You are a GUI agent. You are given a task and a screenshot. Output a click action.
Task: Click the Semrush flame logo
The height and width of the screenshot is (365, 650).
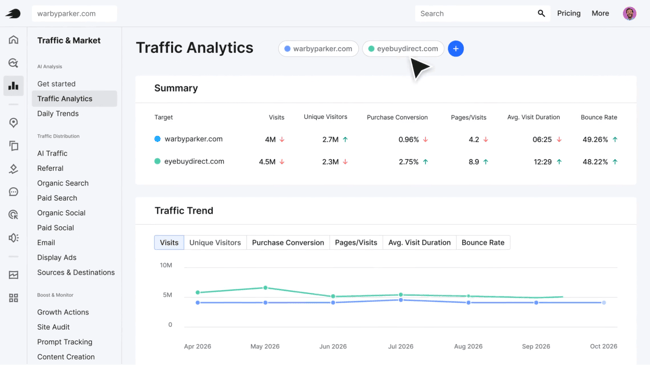coord(13,14)
